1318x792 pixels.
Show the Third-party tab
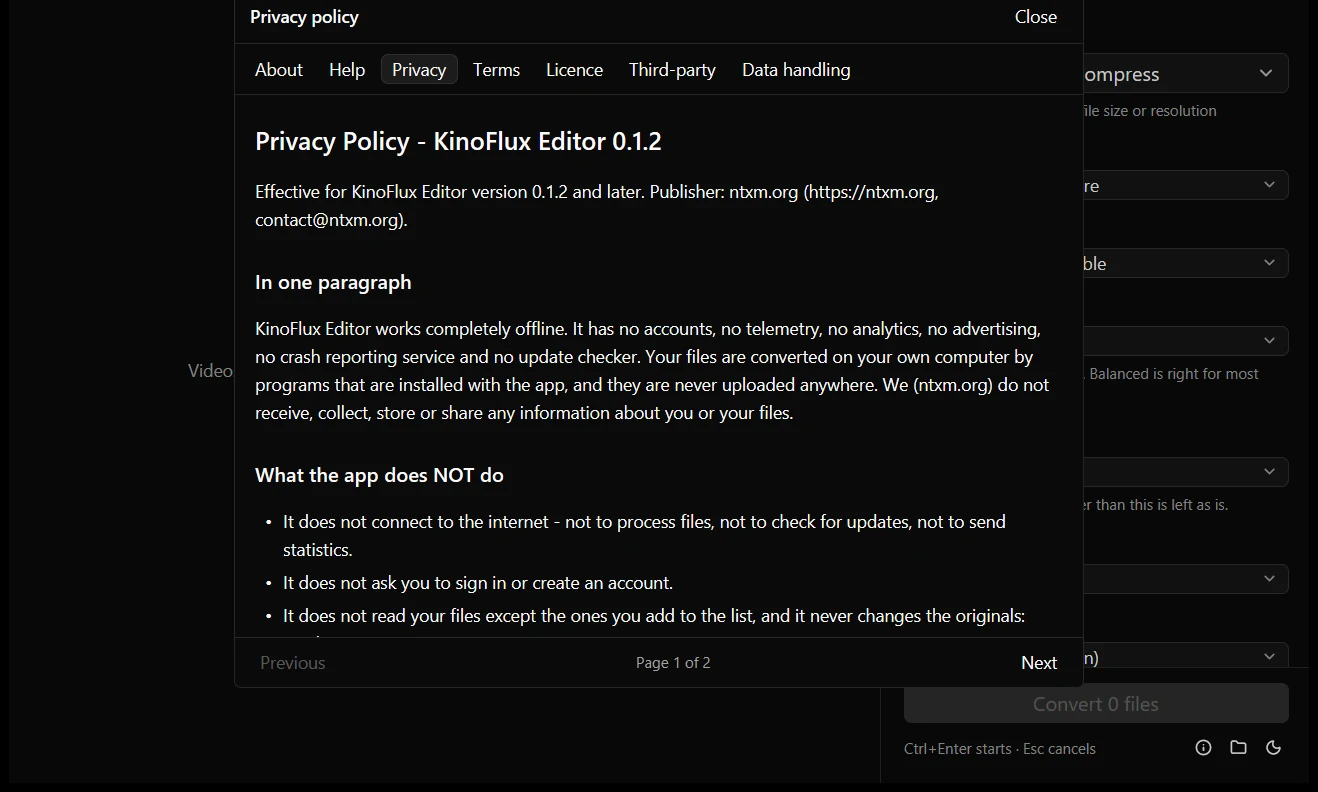(672, 70)
